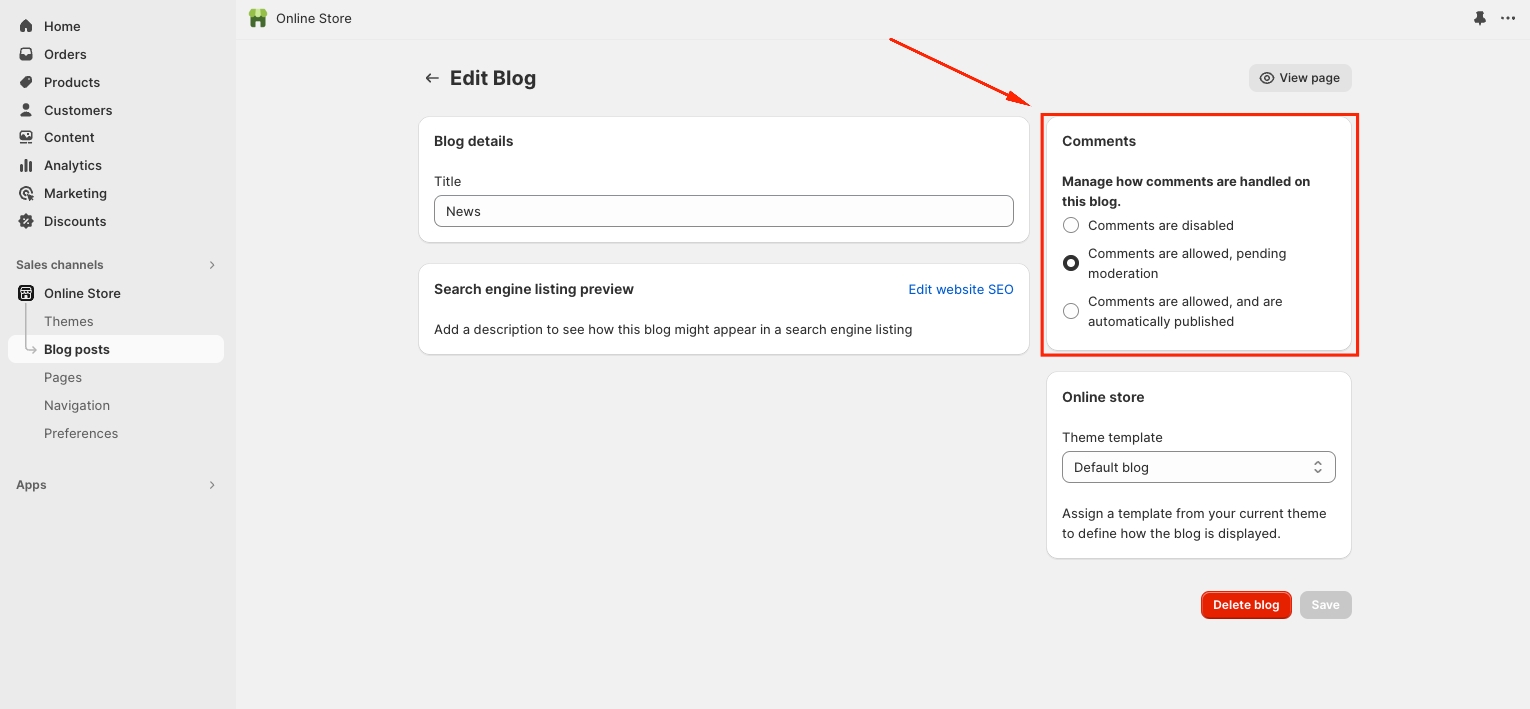Choose comments automatically published option

pos(1071,311)
